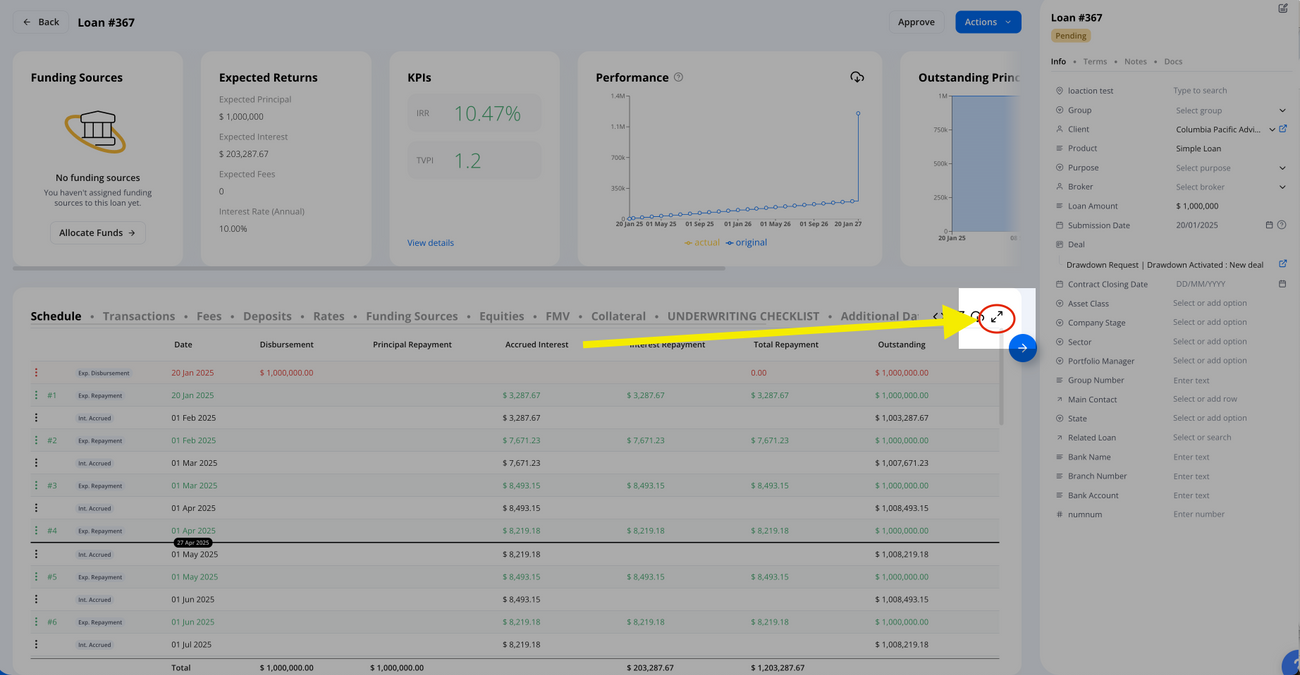Click the Equities tab
This screenshot has height=675, width=1300.
[501, 316]
